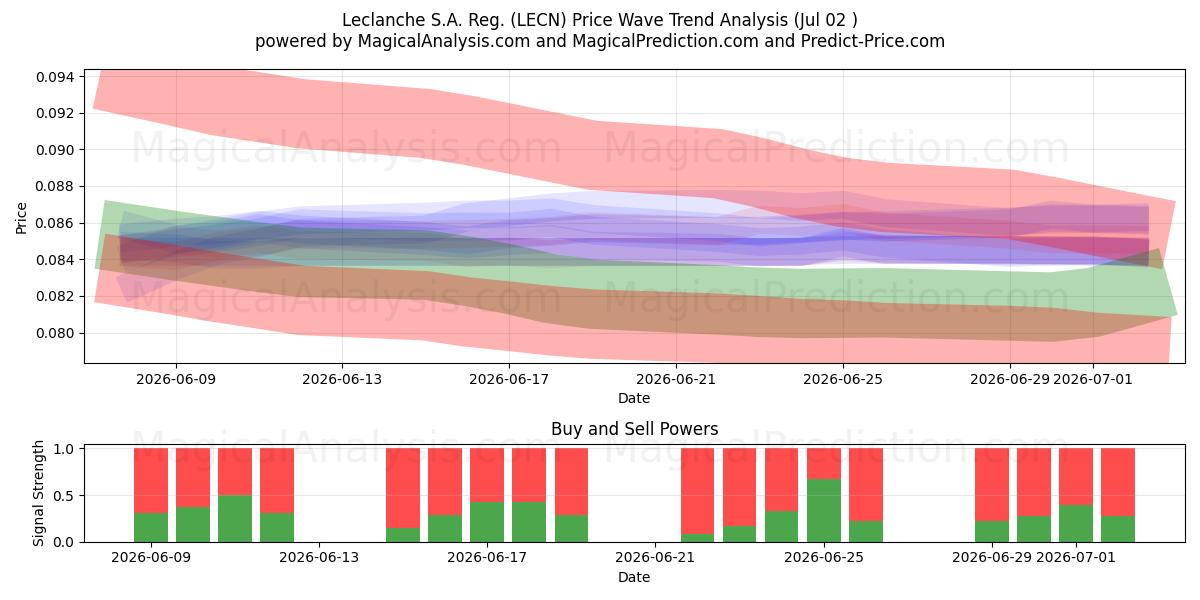
Task: Click the 0.088 price tick label
Action: pyautogui.click(x=57, y=186)
